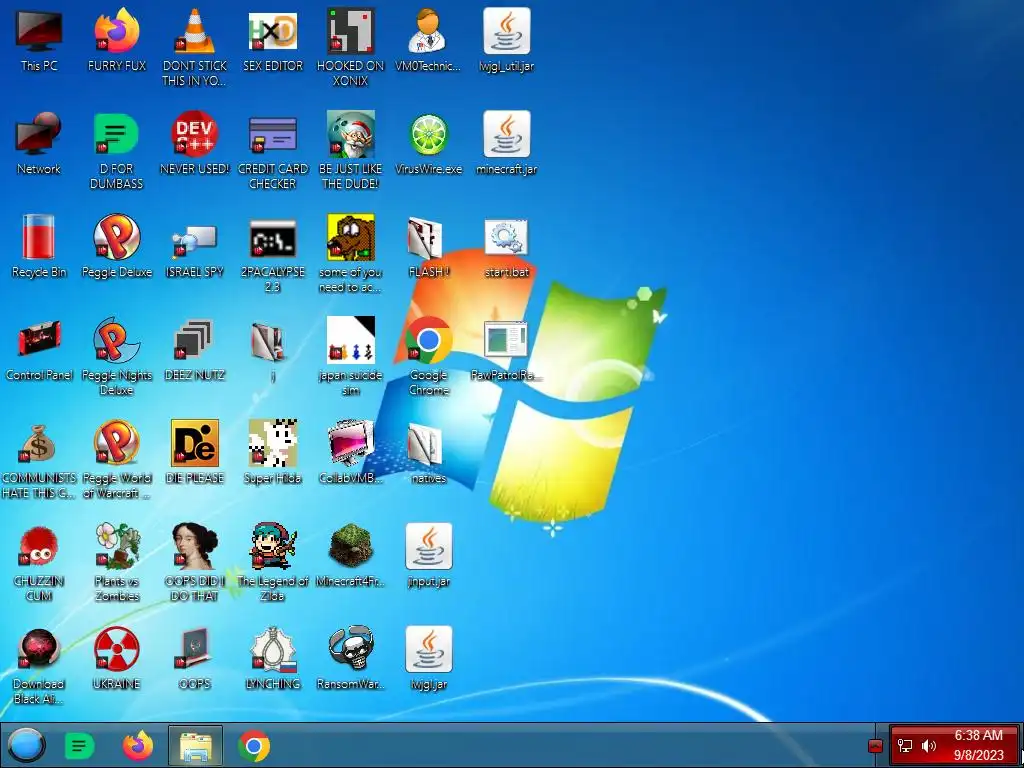
Task: Open File Explorer from the taskbar
Action: [x=196, y=746]
